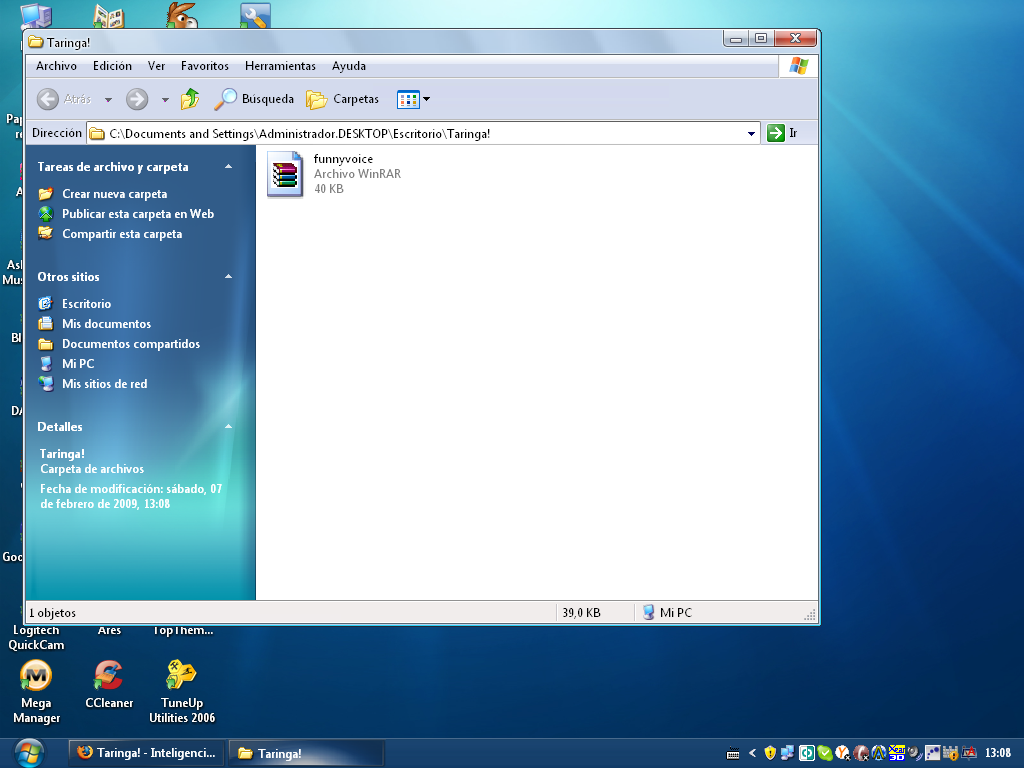This screenshot has width=1024, height=768.
Task: Click the blue Ares tray icon
Action: (x=879, y=753)
